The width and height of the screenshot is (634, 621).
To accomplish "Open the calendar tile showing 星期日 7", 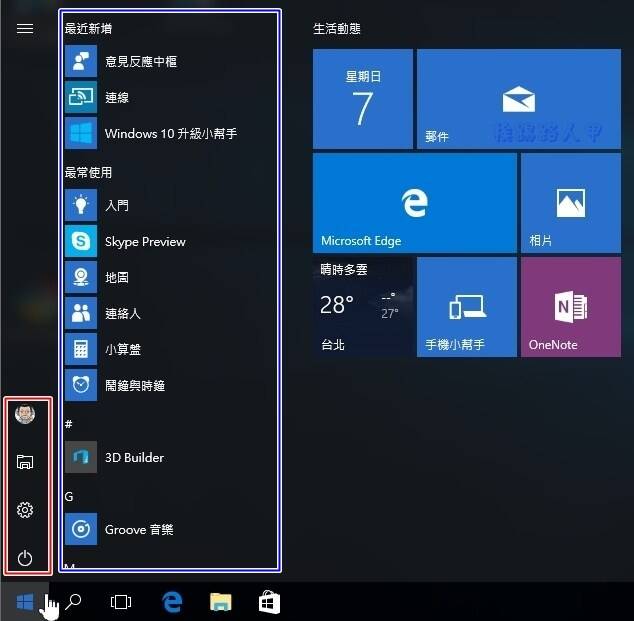I will tap(363, 99).
